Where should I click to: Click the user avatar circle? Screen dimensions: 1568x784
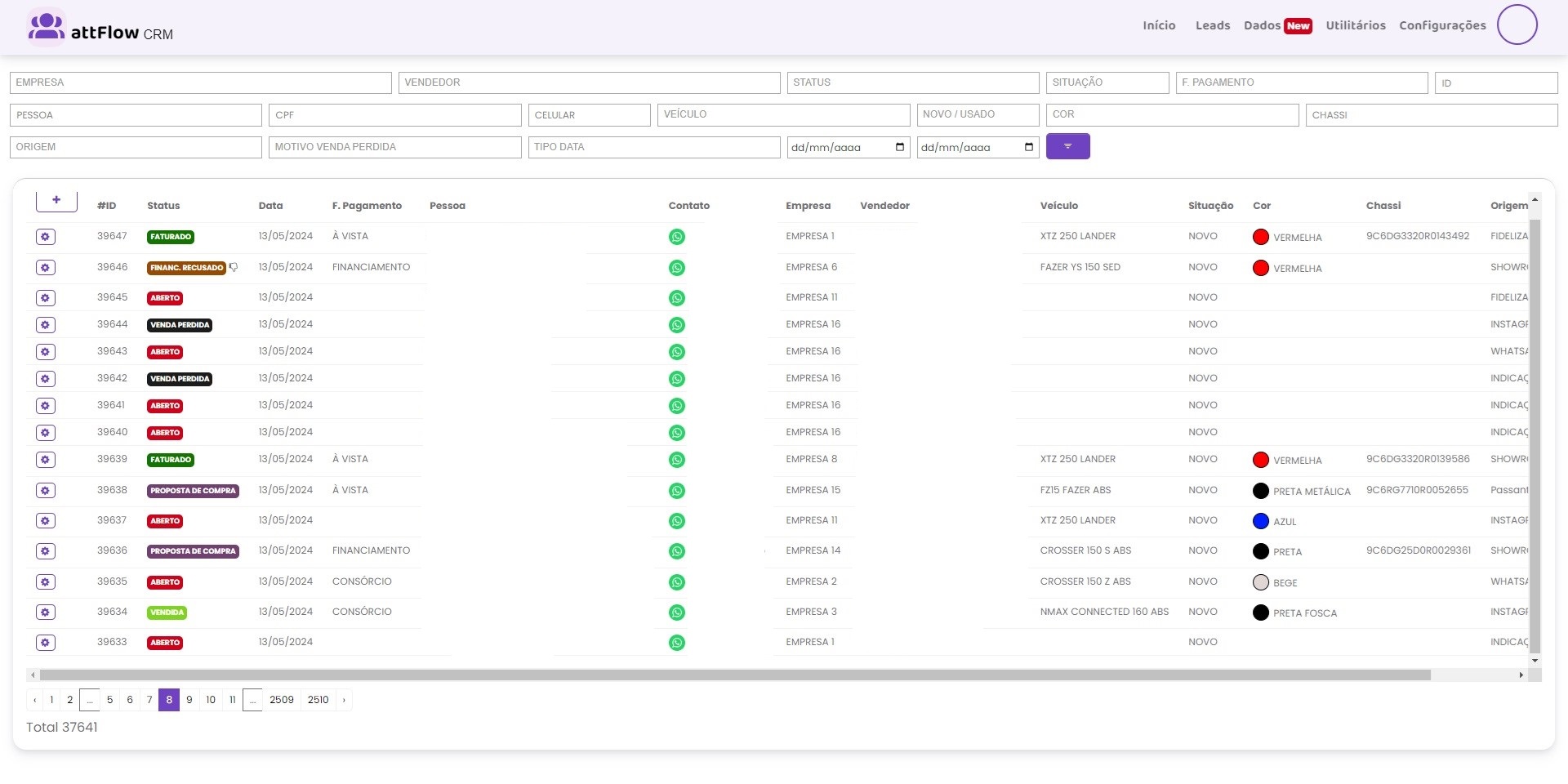click(x=1517, y=24)
